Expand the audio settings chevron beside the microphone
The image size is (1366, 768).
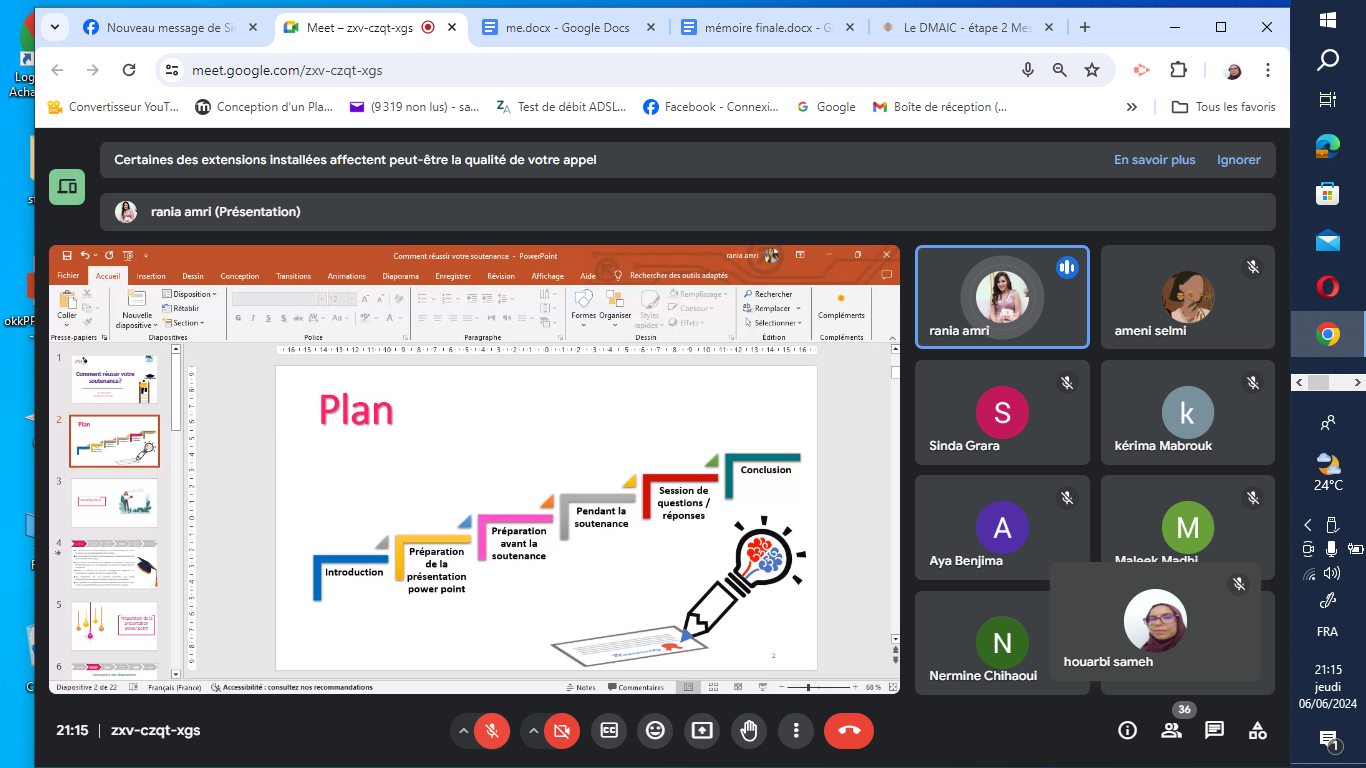click(463, 731)
